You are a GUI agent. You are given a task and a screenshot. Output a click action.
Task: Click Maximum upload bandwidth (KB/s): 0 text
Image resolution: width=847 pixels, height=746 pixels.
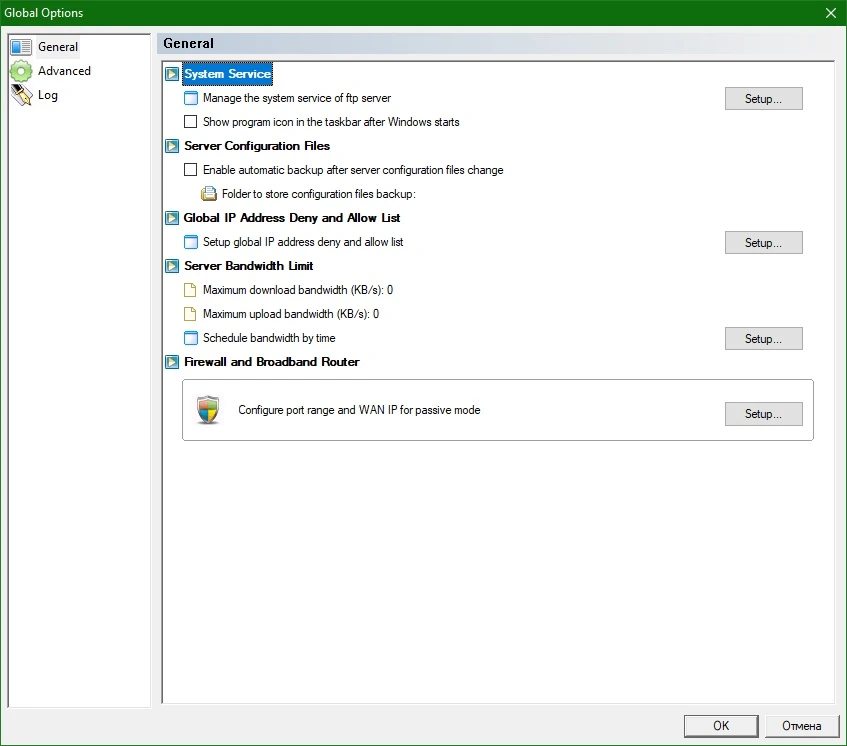pyautogui.click(x=291, y=314)
